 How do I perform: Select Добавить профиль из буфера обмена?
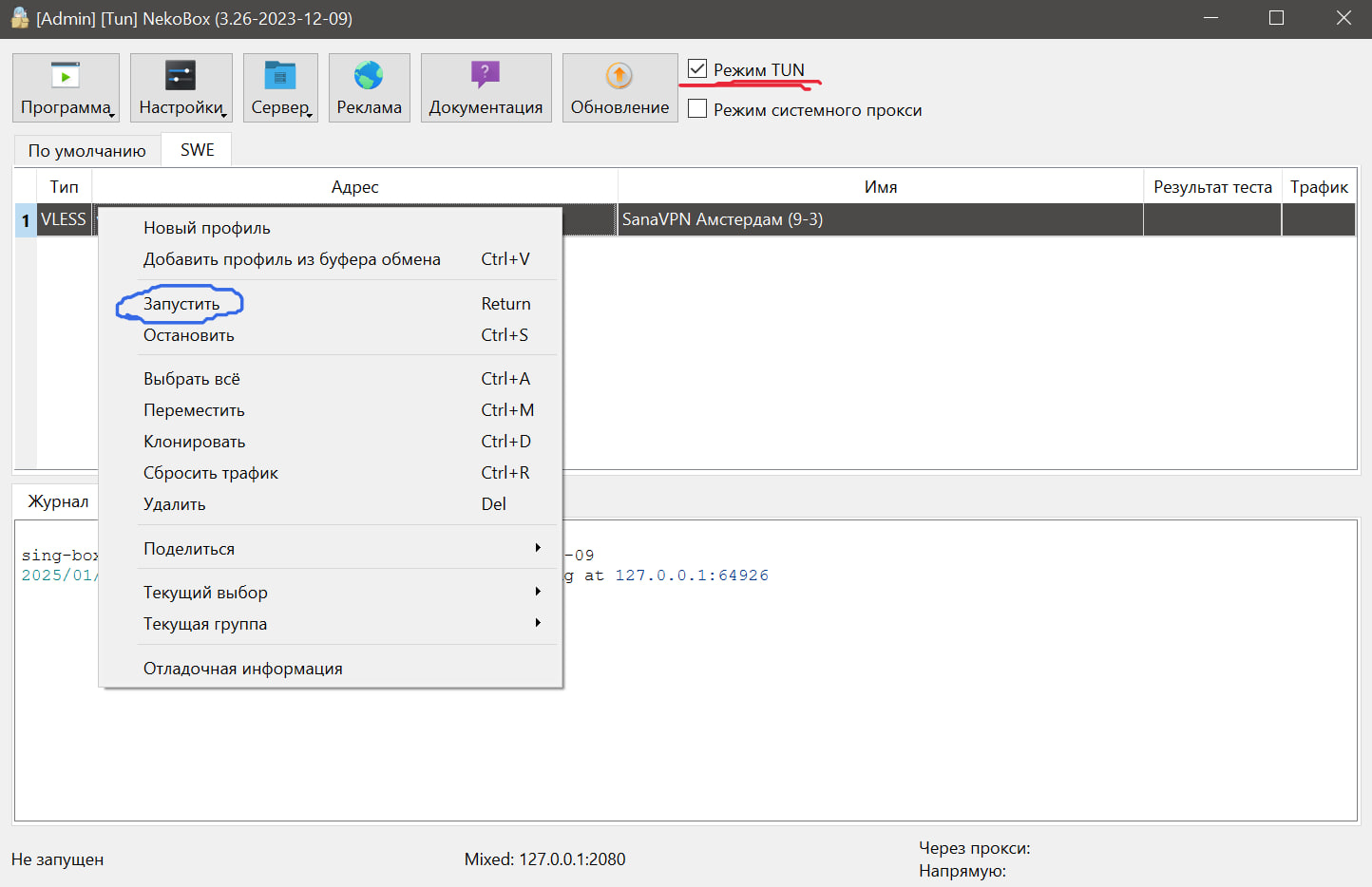click(331, 259)
